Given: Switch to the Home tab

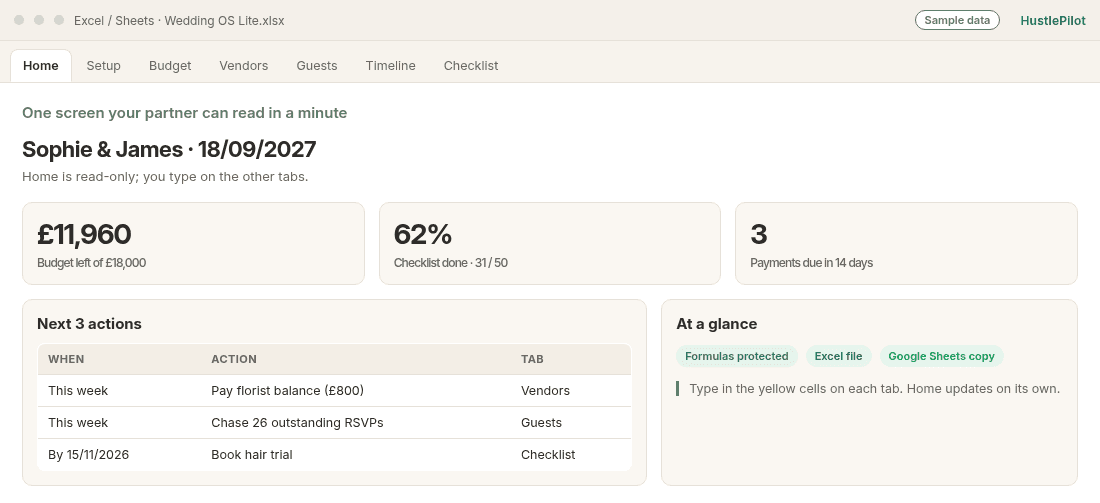Looking at the screenshot, I should [41, 66].
